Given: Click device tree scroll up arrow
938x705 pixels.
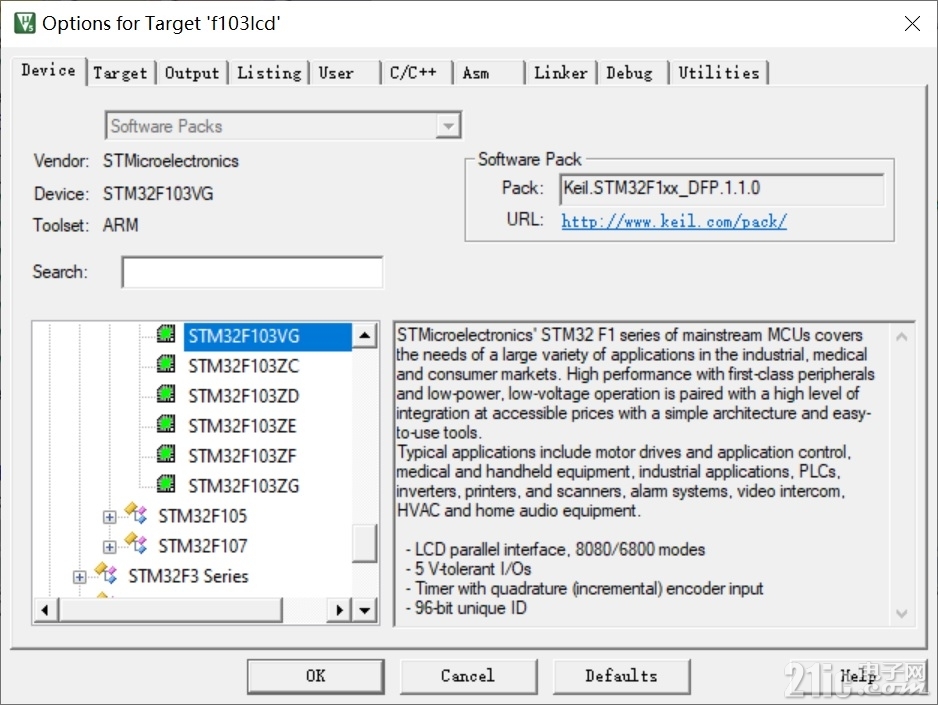Looking at the screenshot, I should point(365,335).
